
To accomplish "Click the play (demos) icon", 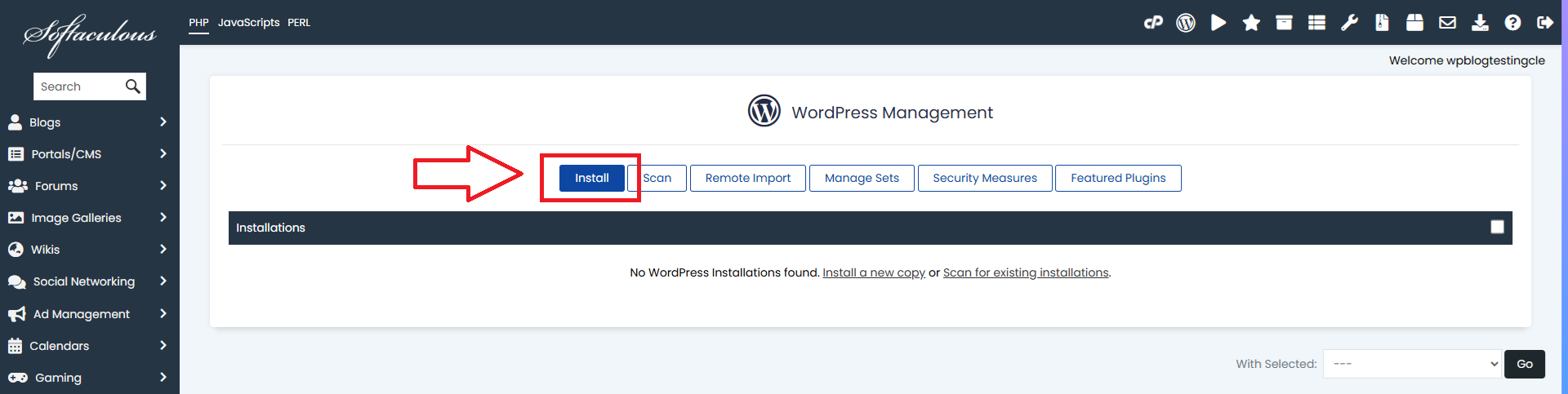I will (x=1218, y=23).
